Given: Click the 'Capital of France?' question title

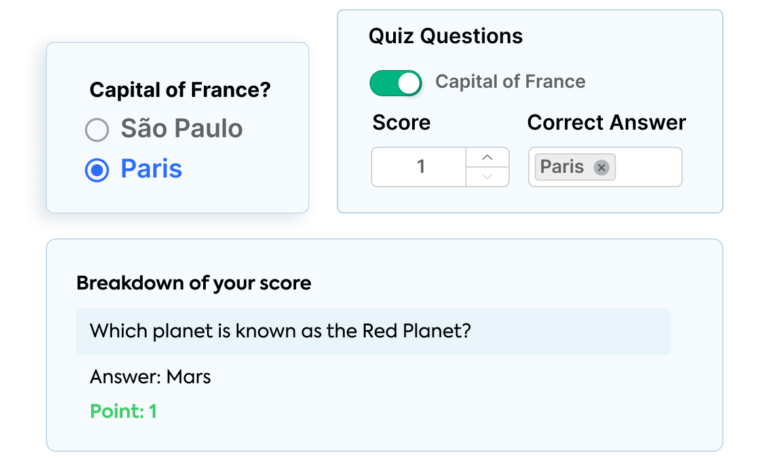Looking at the screenshot, I should (x=180, y=90).
